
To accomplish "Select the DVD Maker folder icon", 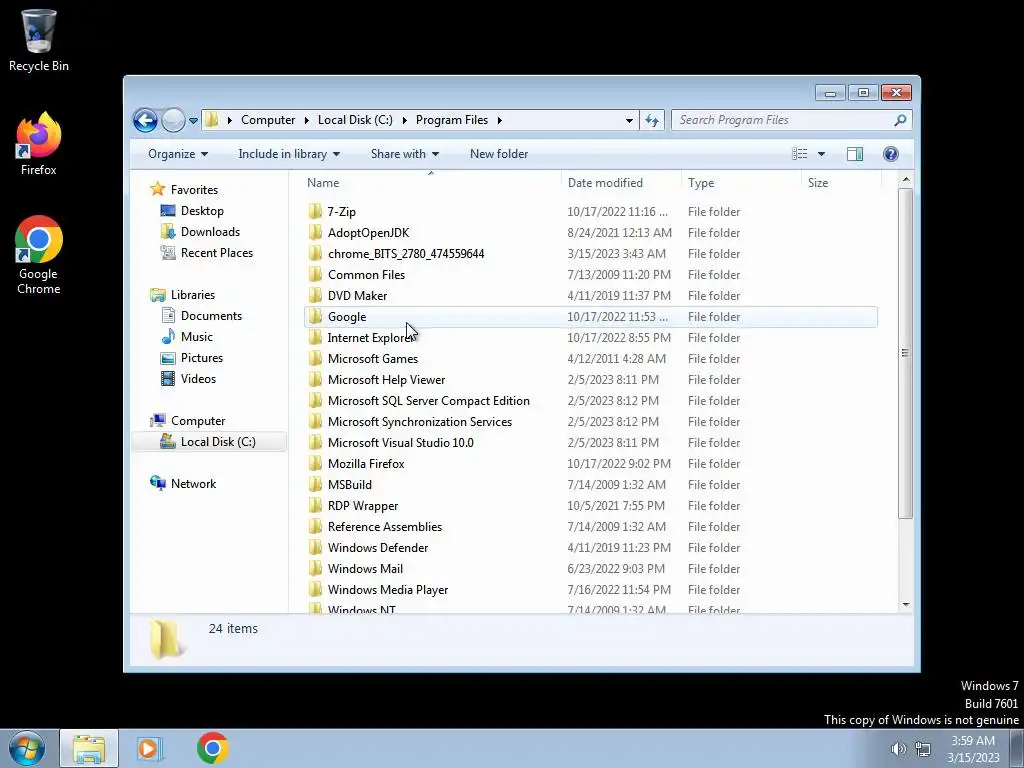I will click(x=315, y=295).
